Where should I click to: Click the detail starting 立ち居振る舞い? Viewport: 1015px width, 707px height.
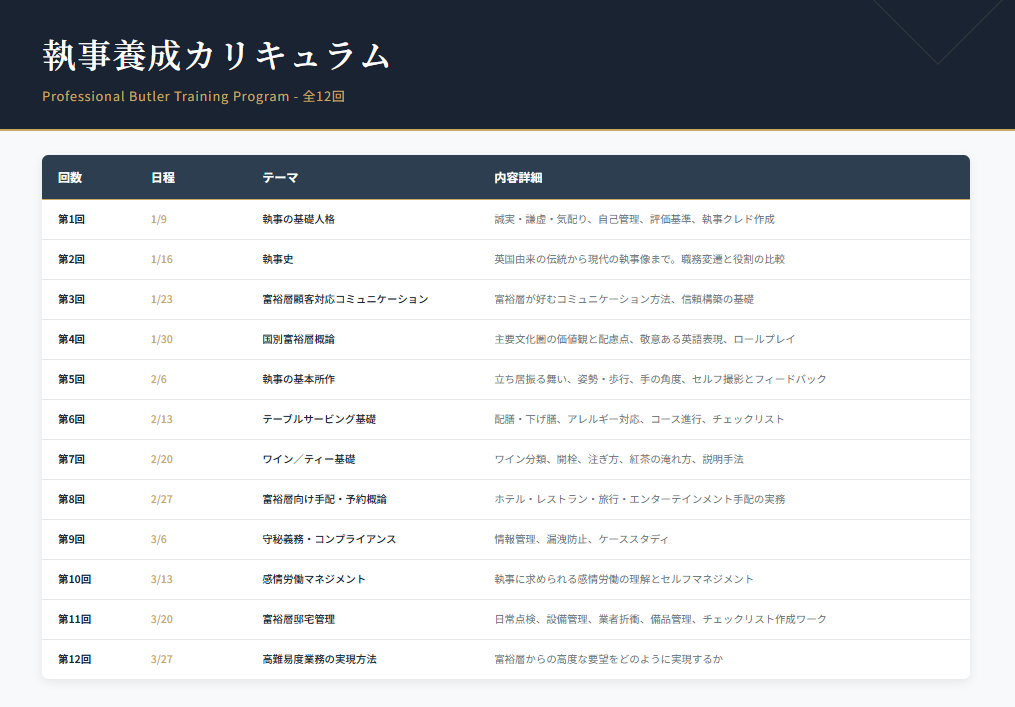point(660,379)
